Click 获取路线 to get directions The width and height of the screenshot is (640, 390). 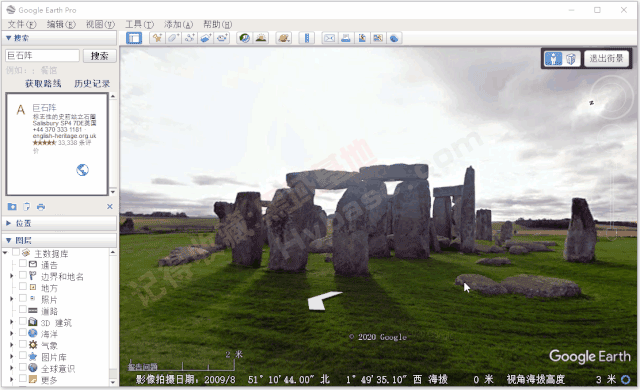coord(43,84)
